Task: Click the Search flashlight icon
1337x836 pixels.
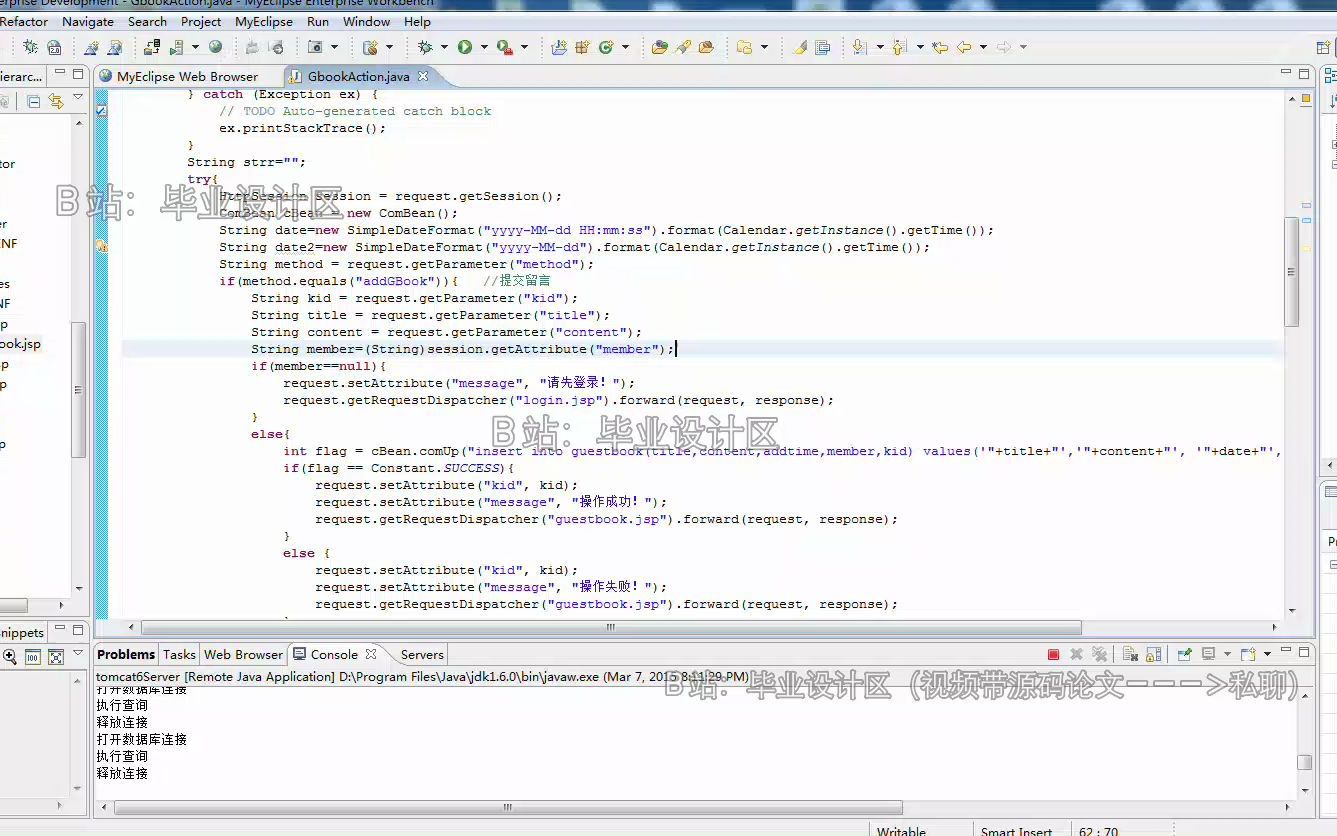Action: click(683, 47)
